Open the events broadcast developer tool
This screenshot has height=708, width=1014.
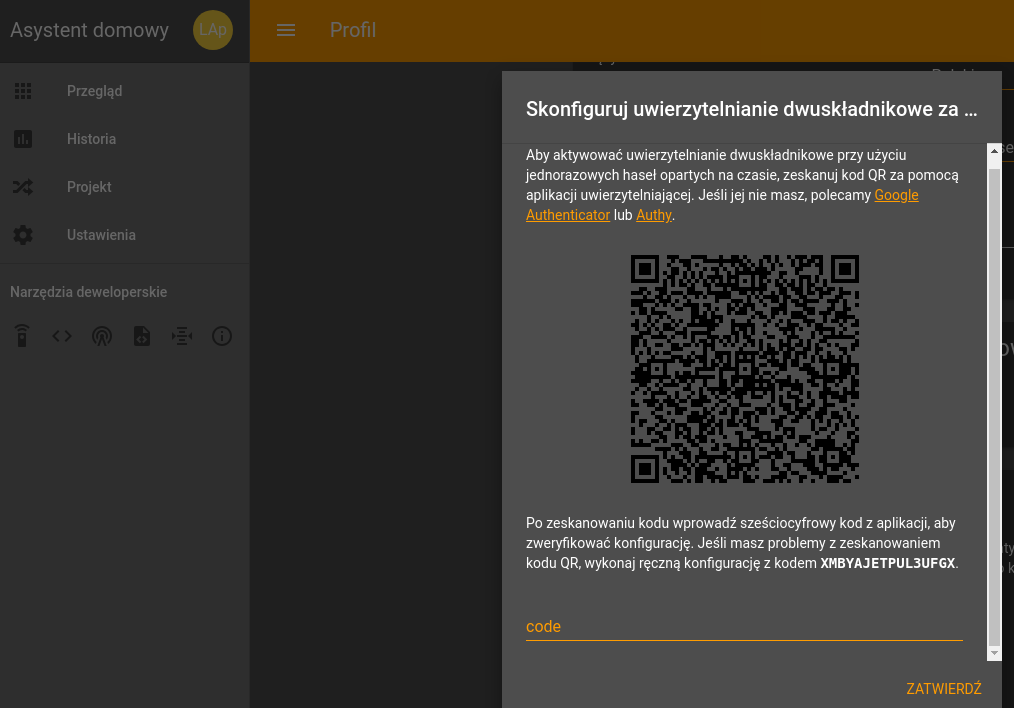(x=102, y=336)
